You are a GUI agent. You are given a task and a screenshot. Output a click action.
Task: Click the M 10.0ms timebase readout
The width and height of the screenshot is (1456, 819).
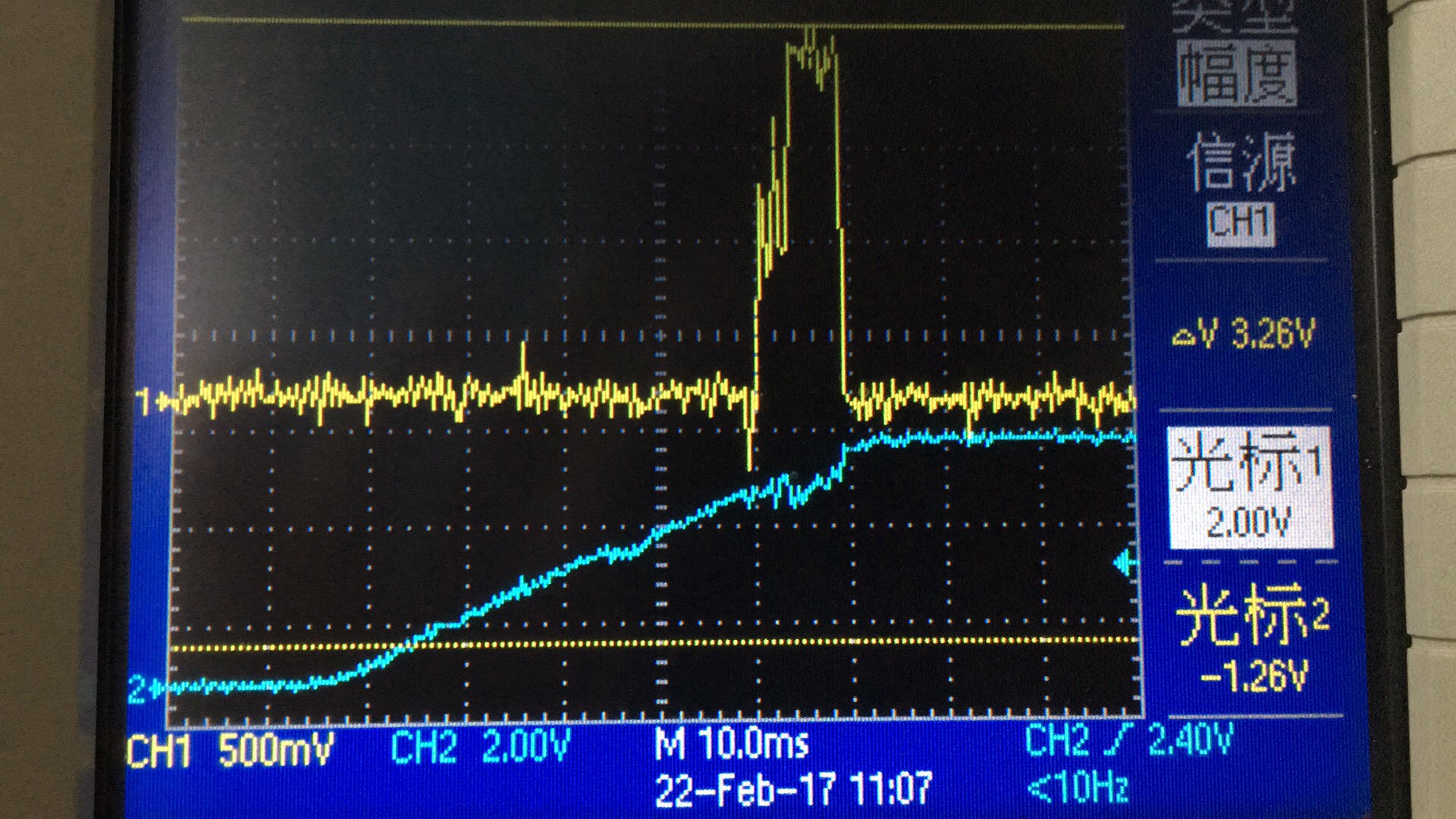(732, 744)
